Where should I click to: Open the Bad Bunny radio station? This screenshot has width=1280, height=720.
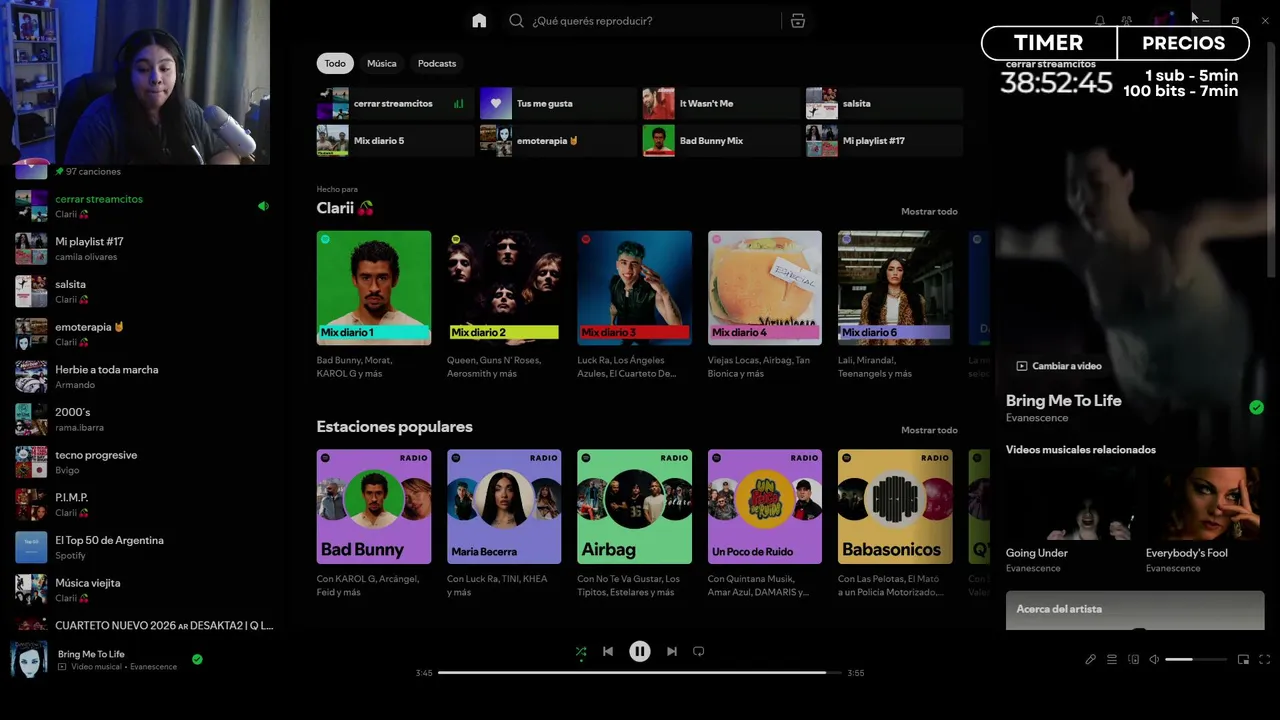374,523
